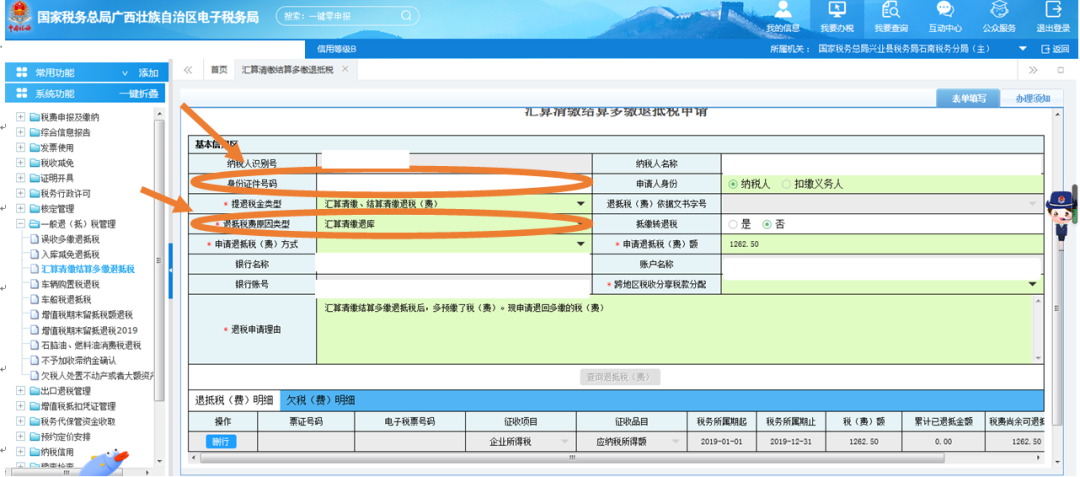Viewport: 1080px width, 477px height.
Task: Open 我的信息 from the top bar
Action: pos(782,17)
